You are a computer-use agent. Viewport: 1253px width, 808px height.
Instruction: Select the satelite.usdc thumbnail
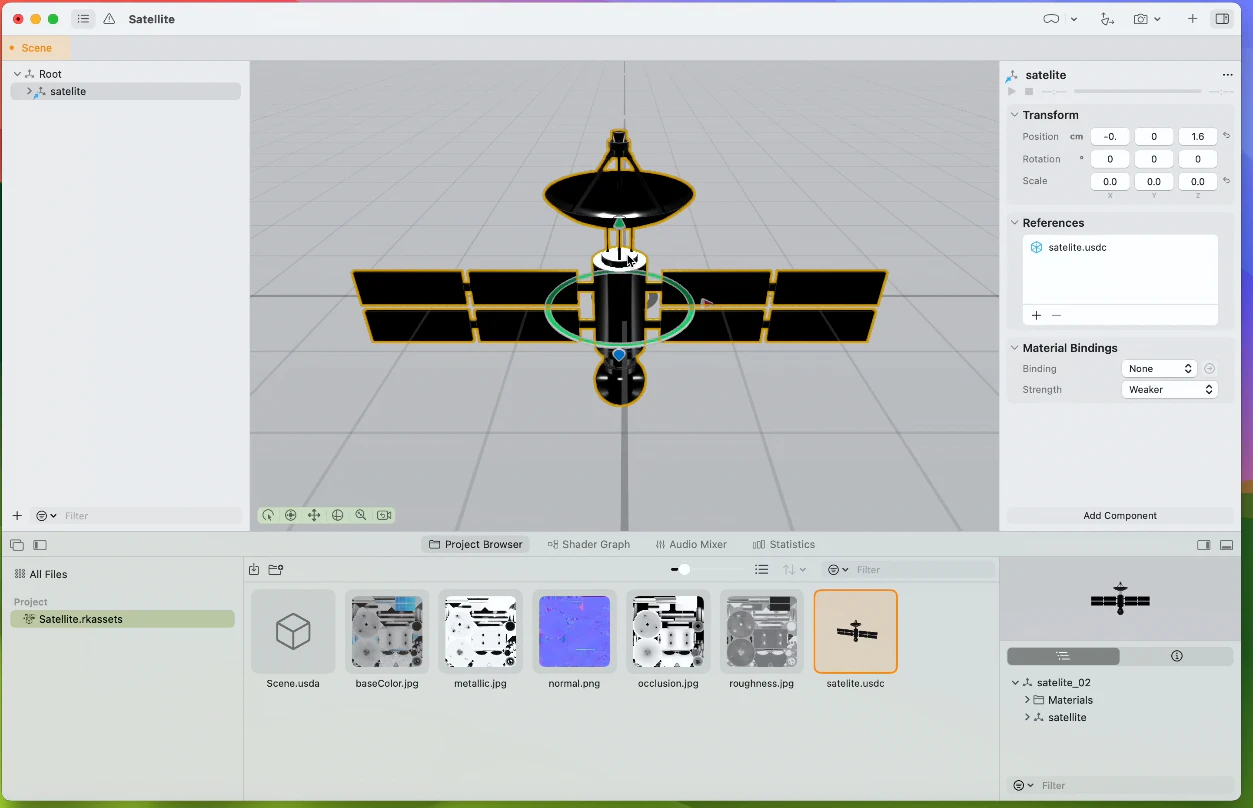856,631
